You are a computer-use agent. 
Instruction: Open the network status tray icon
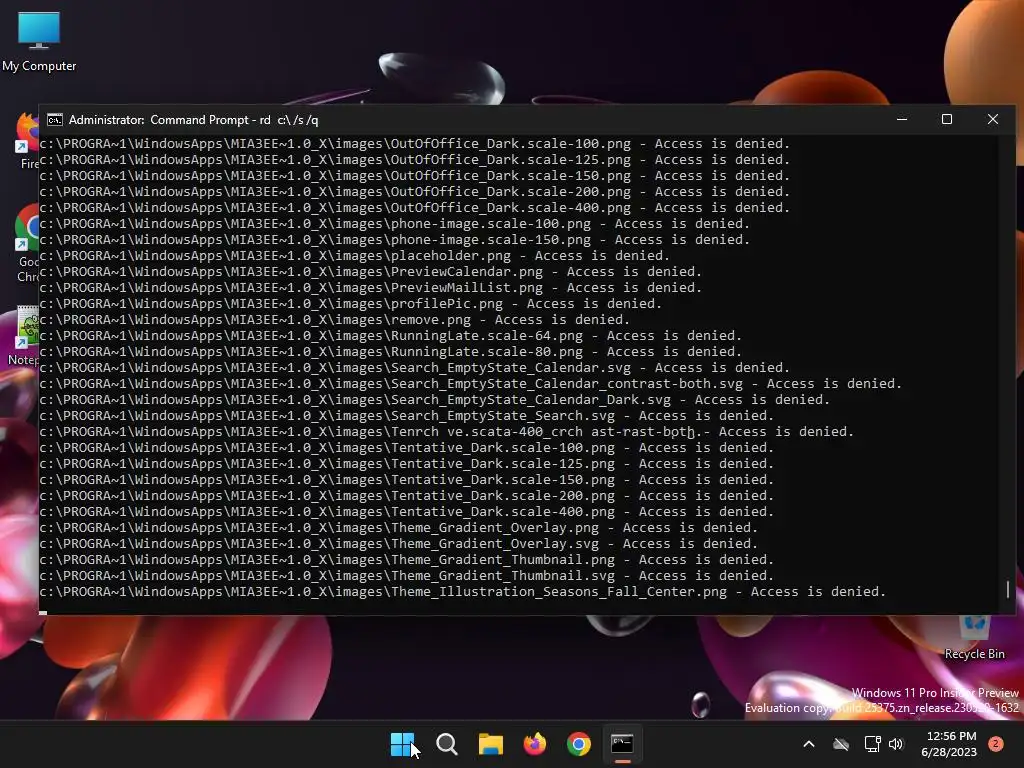(872, 744)
